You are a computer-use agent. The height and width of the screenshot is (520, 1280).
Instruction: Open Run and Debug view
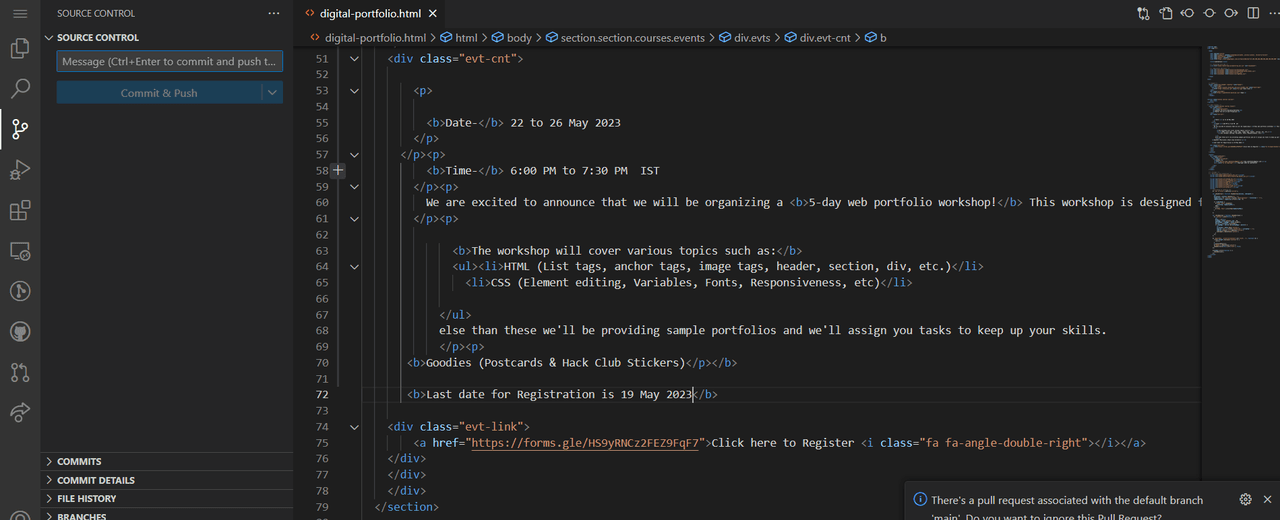(20, 169)
